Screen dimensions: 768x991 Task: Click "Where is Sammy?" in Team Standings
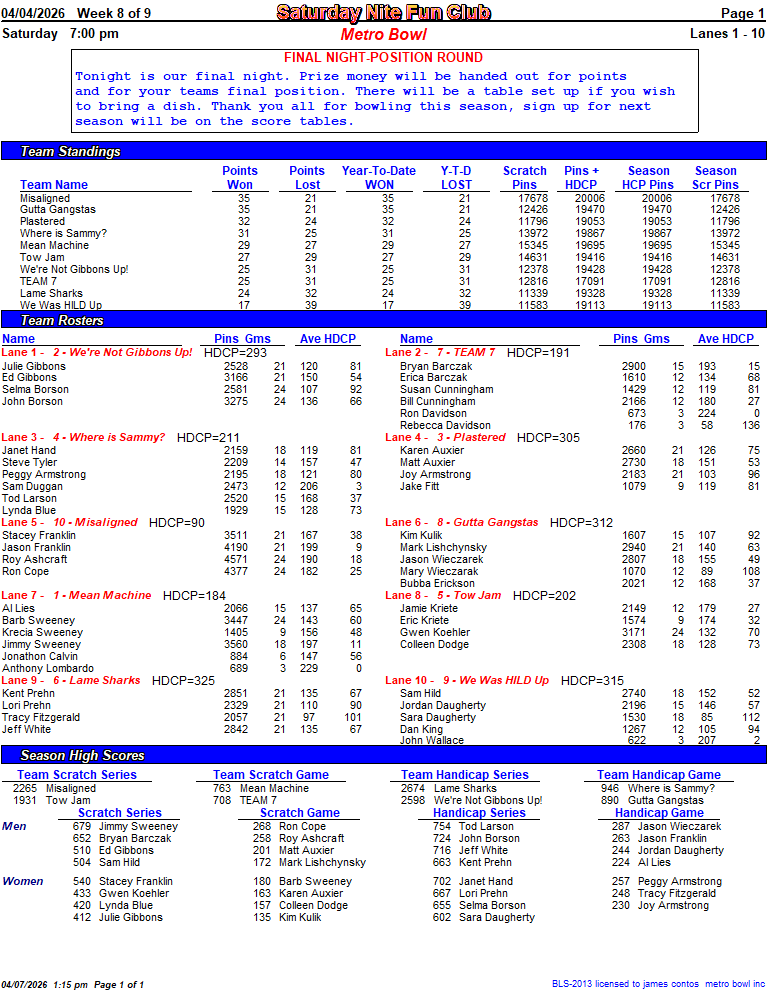pos(63,233)
